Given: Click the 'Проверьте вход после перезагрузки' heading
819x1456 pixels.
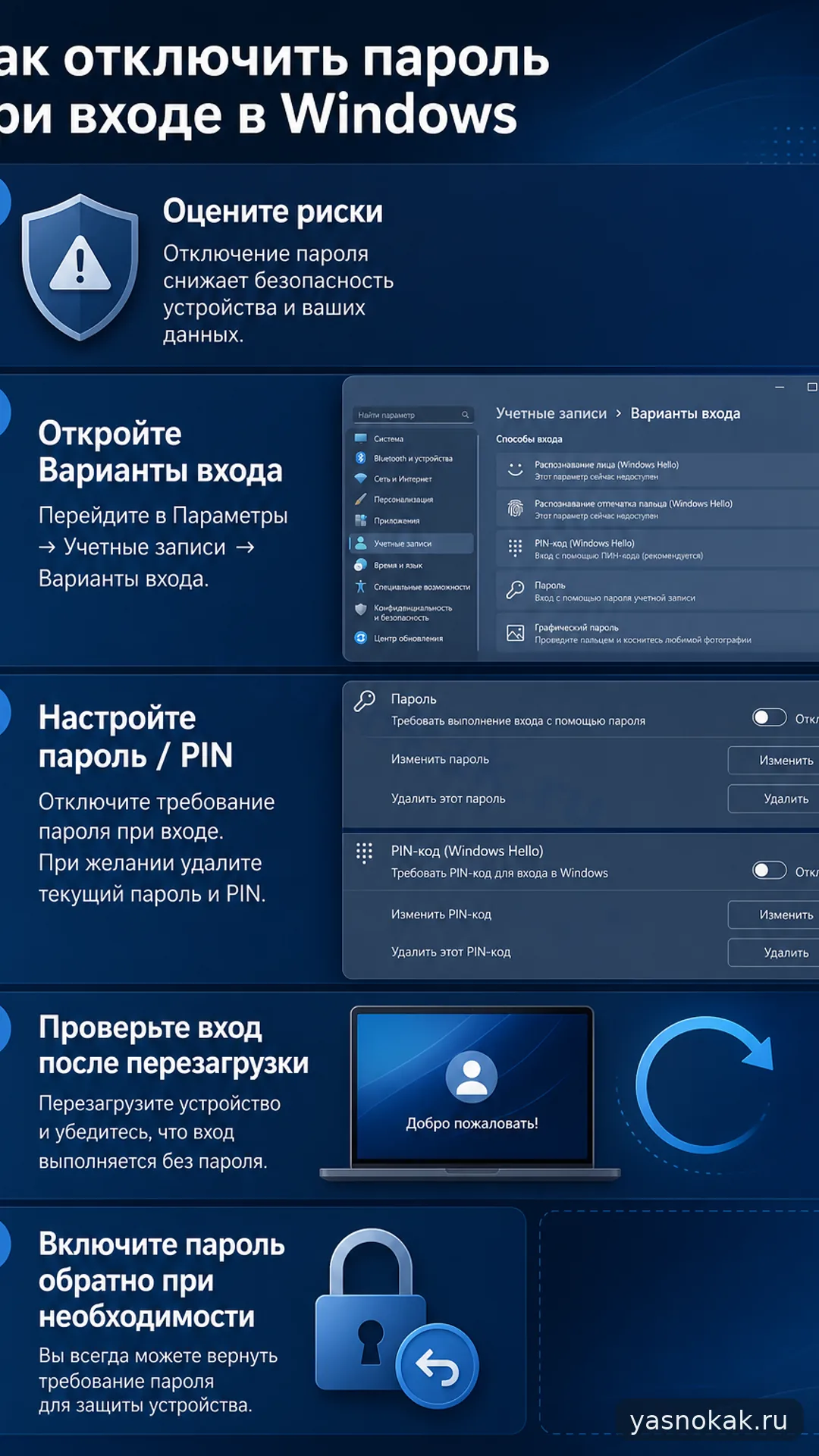Looking at the screenshot, I should tap(174, 1045).
